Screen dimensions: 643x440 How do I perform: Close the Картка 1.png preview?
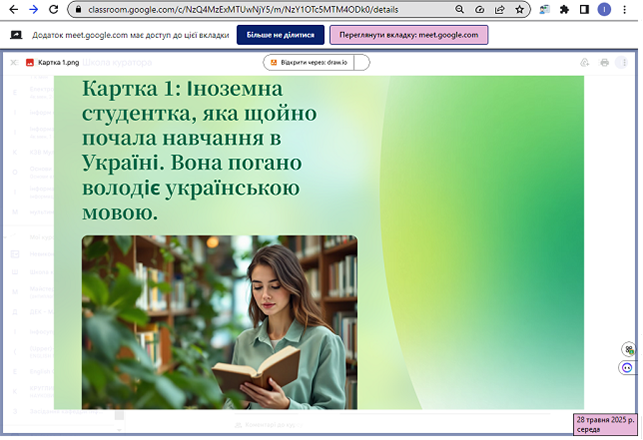(14, 62)
